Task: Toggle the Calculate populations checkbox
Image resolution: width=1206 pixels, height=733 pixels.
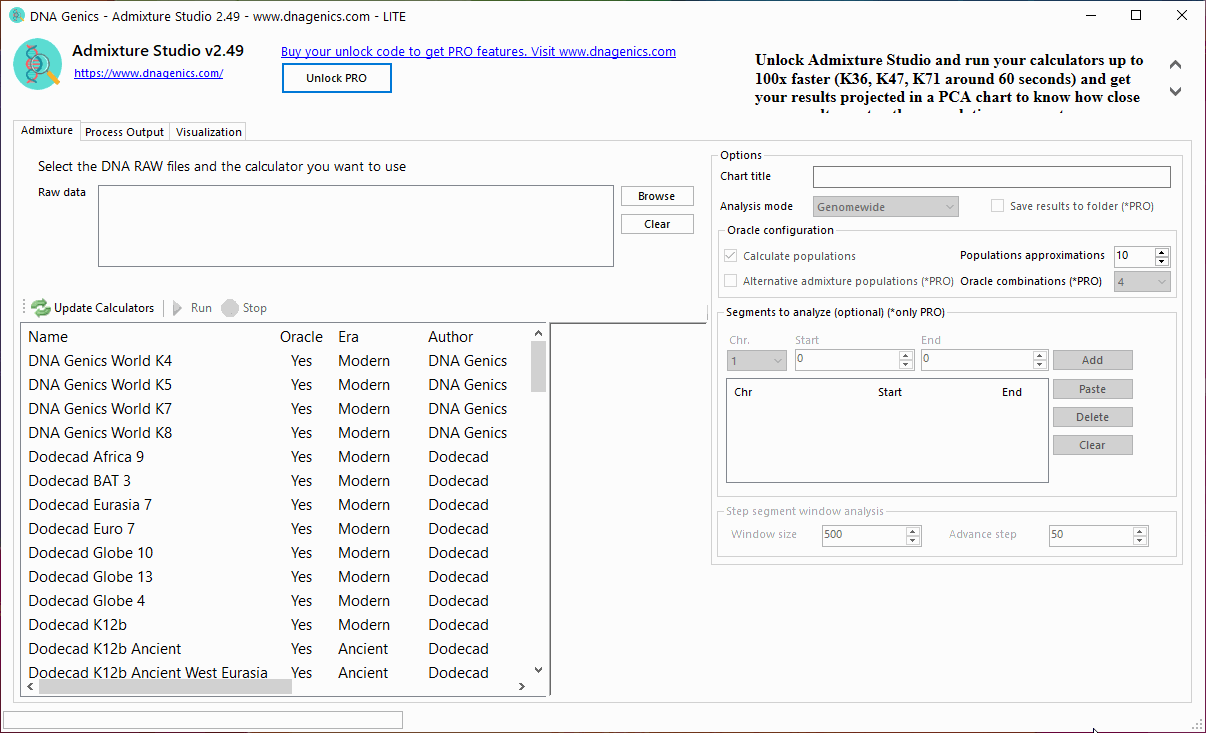Action: point(730,255)
